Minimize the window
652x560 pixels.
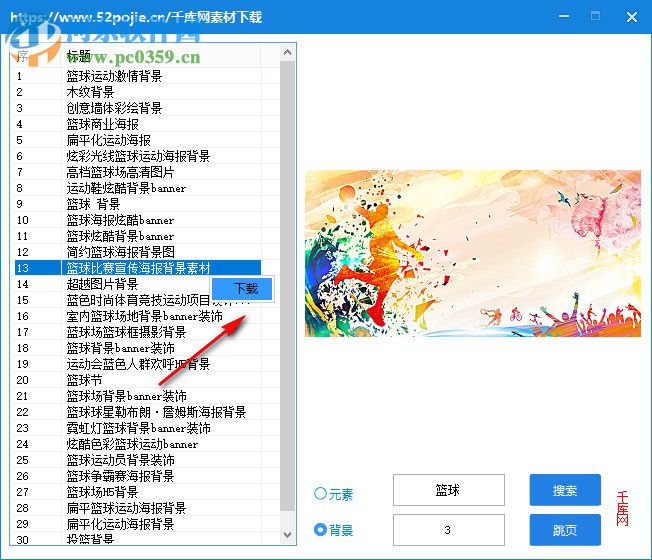(564, 17)
